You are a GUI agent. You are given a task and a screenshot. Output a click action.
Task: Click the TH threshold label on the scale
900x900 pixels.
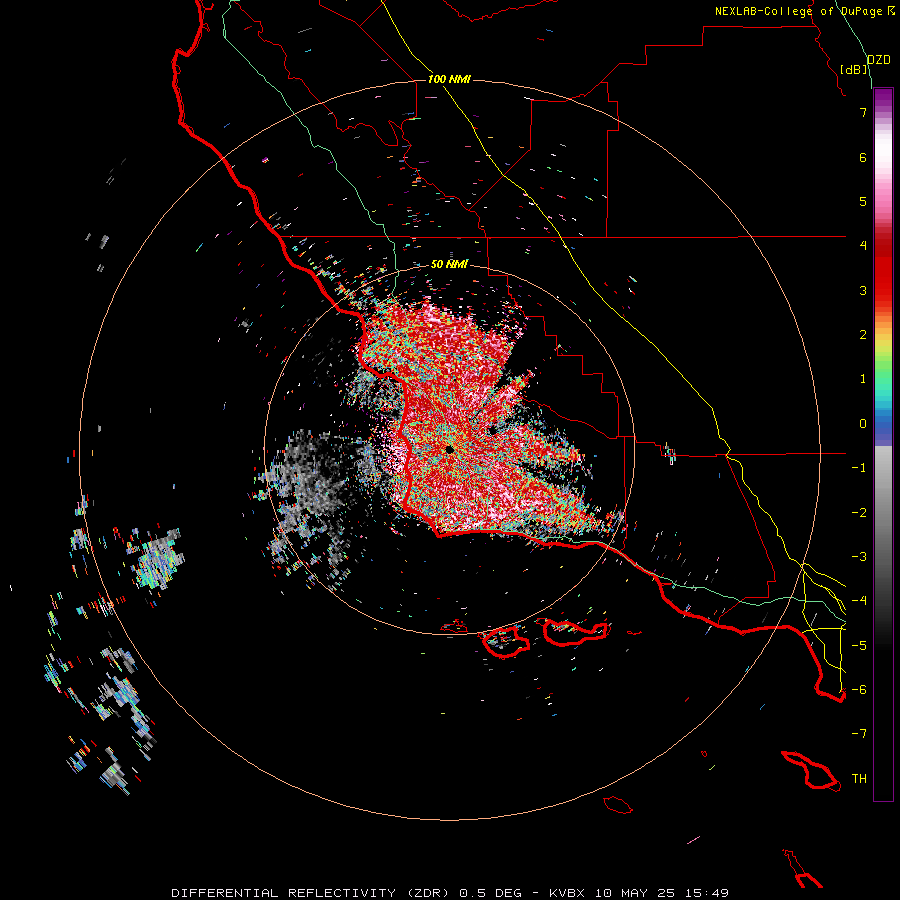click(x=859, y=779)
